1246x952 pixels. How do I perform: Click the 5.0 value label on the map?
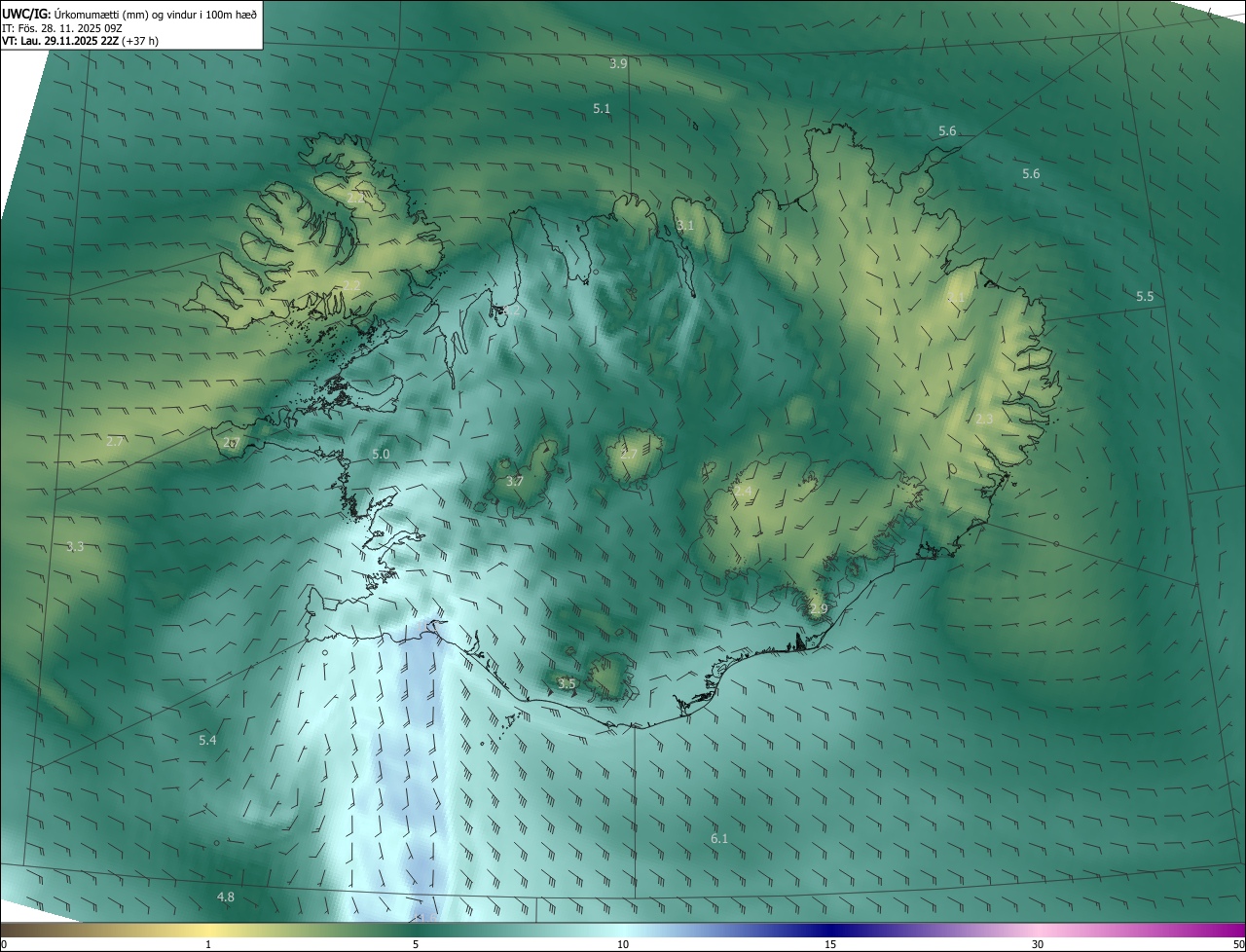[381, 455]
